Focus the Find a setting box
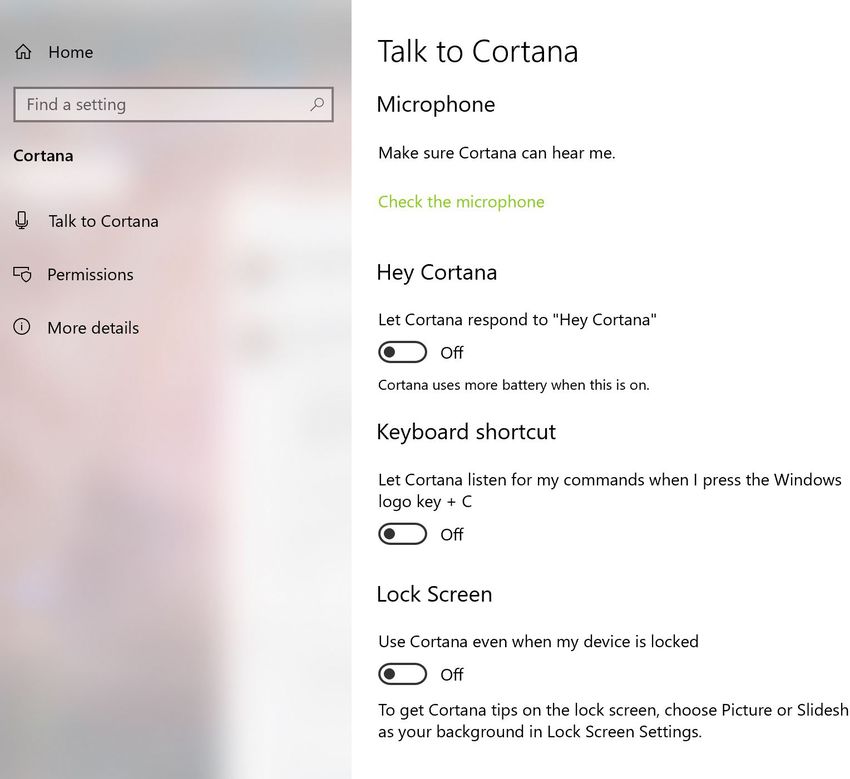This screenshot has height=779, width=850. (173, 104)
